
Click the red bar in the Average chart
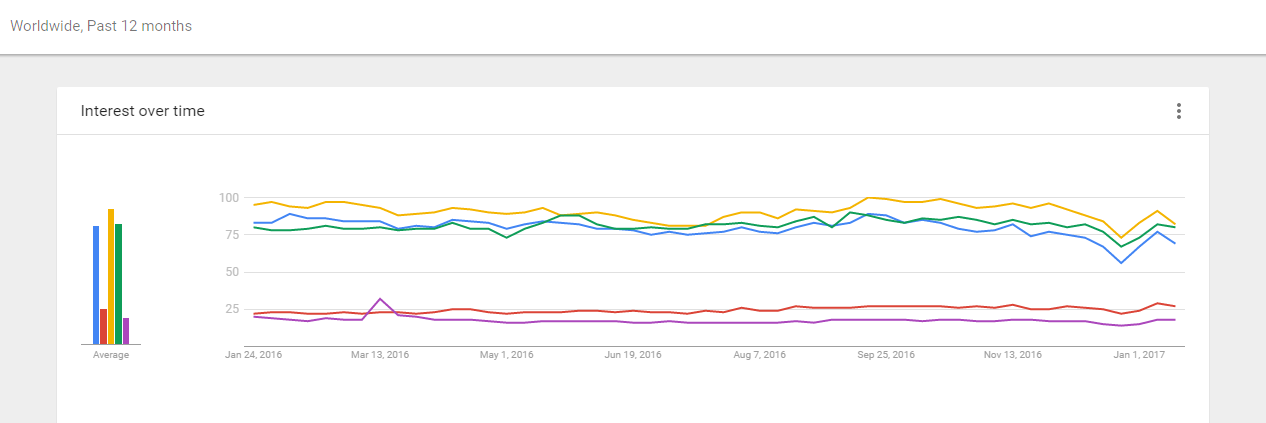tap(103, 327)
